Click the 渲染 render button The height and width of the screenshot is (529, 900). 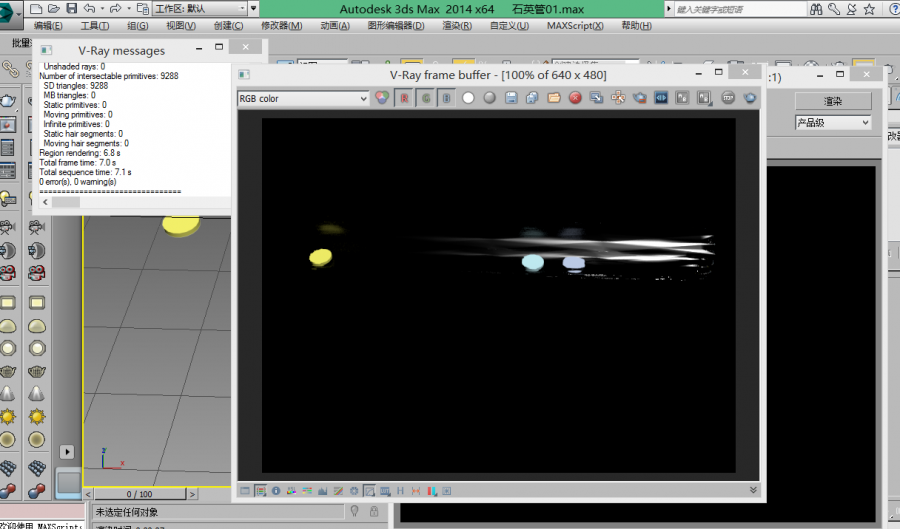pyautogui.click(x=833, y=101)
